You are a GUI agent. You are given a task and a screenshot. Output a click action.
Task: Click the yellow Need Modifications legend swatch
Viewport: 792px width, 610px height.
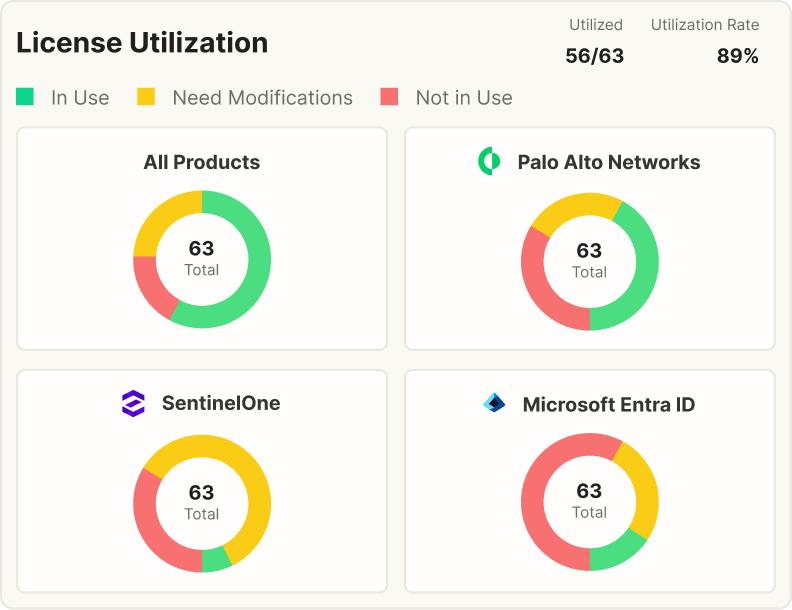[146, 96]
